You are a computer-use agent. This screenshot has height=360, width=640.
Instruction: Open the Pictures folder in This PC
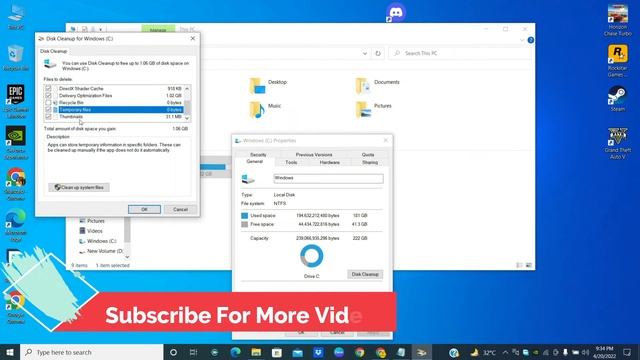point(373,109)
